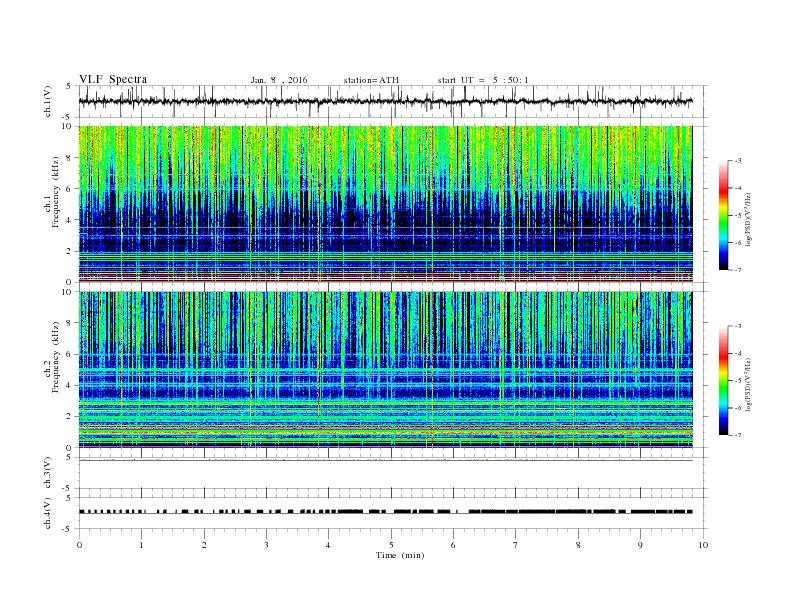Select the date text "Jan. 8, 2016"

pos(279,80)
